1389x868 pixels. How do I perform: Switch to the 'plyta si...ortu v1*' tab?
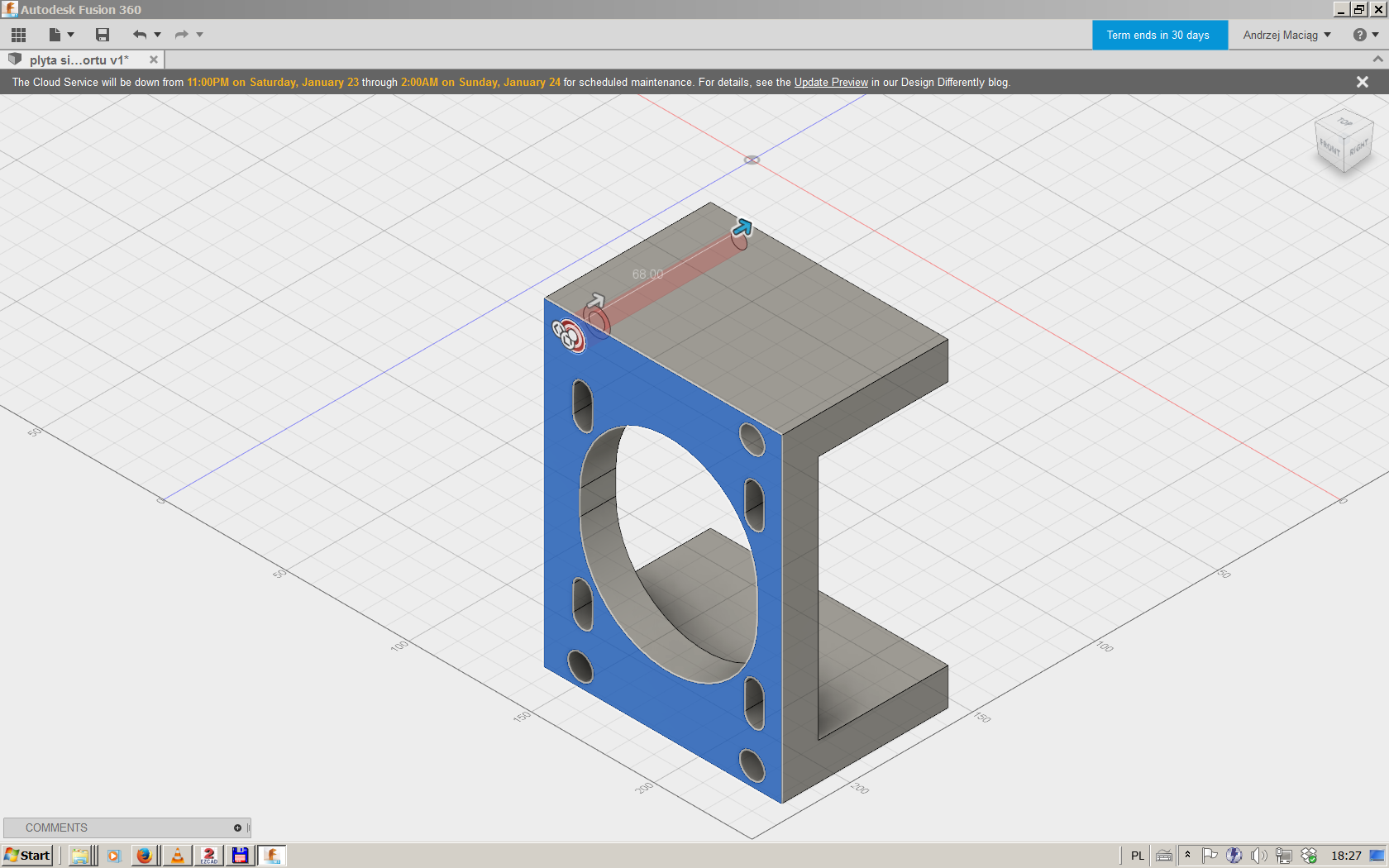(79, 60)
